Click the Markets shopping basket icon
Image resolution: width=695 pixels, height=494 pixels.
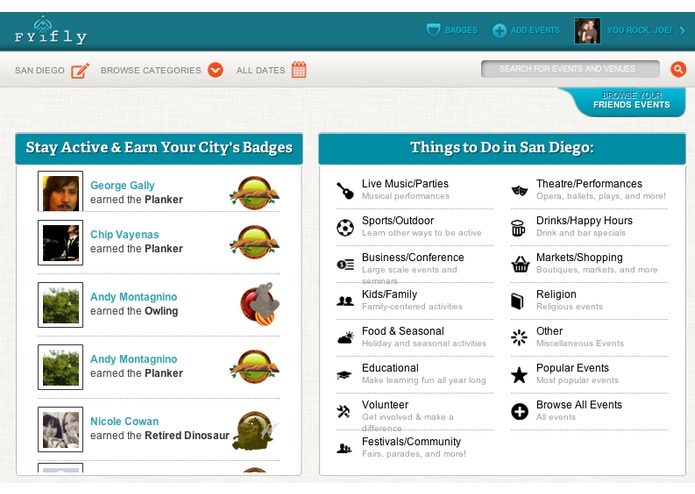tap(520, 265)
